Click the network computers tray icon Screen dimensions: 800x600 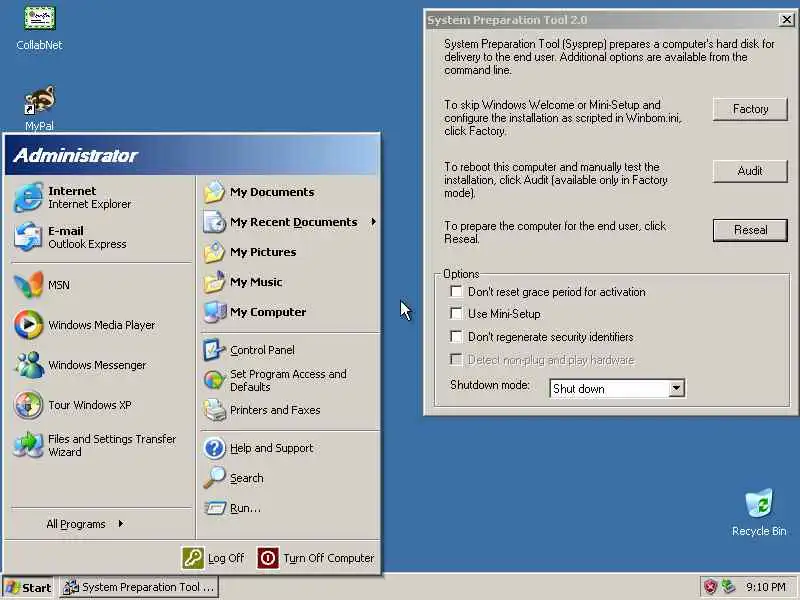pyautogui.click(x=729, y=587)
